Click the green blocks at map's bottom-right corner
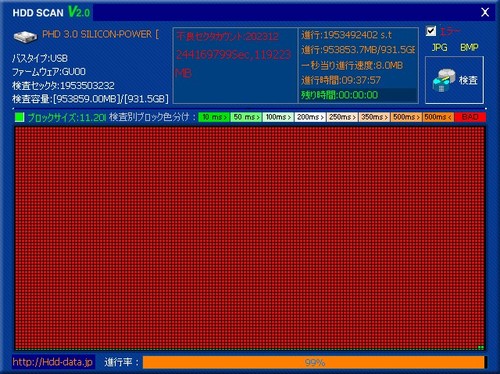Screen dimensions: 500x374 (x=481, y=347)
